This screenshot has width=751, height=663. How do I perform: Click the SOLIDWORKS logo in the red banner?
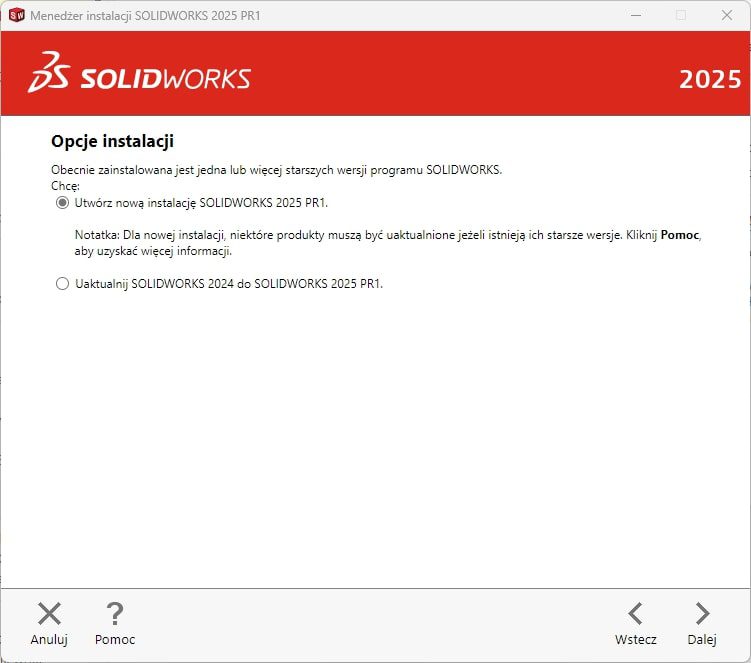[139, 73]
